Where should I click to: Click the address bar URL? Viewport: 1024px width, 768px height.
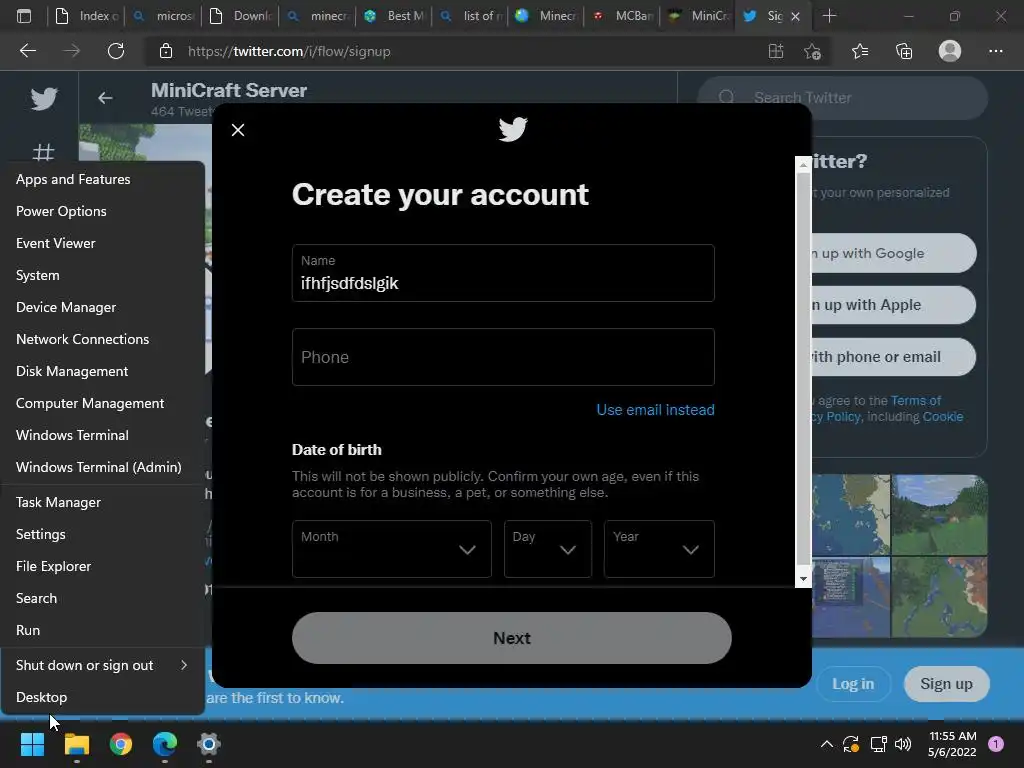[289, 51]
